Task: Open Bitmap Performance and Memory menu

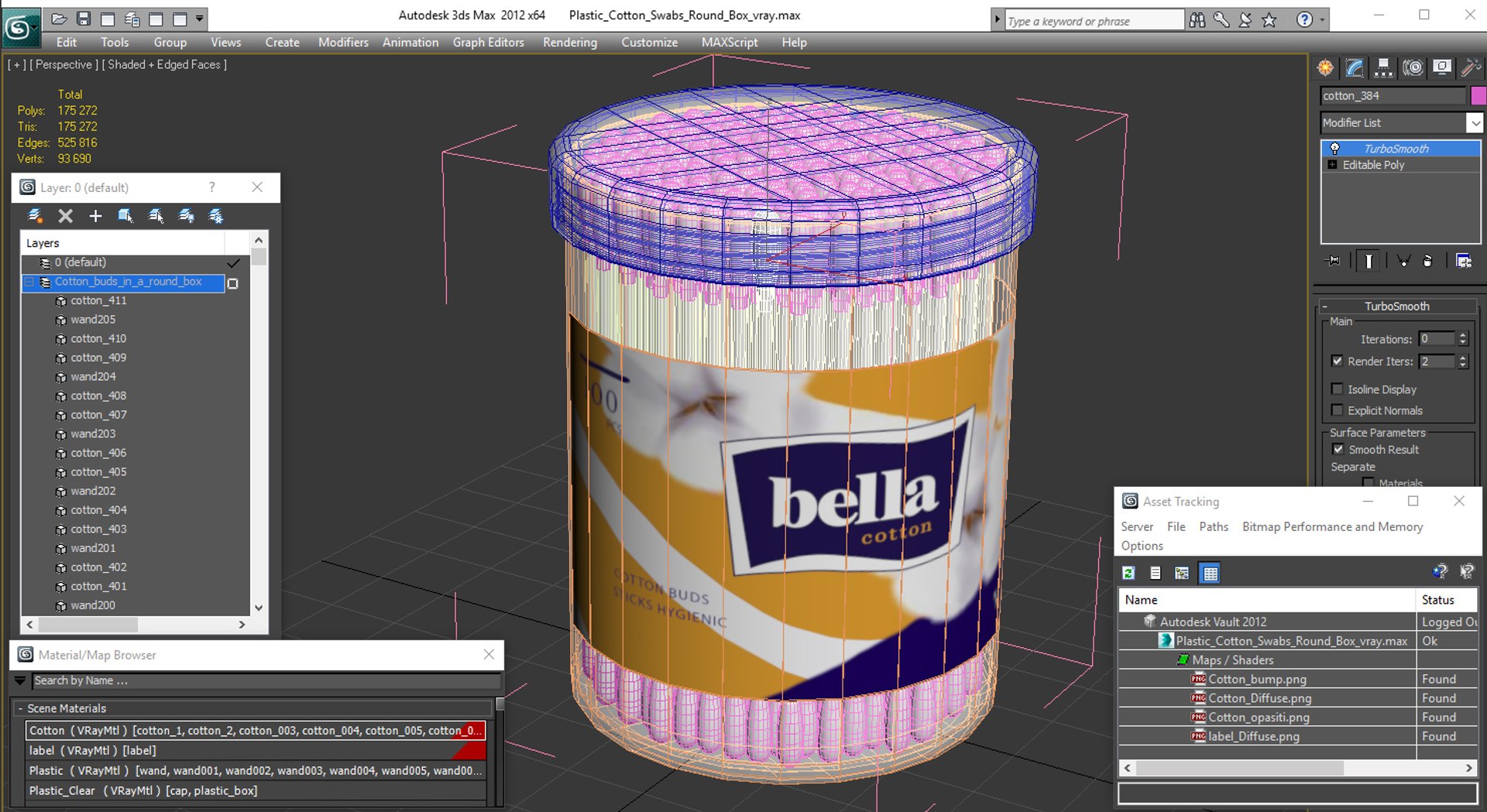Action: click(1333, 526)
